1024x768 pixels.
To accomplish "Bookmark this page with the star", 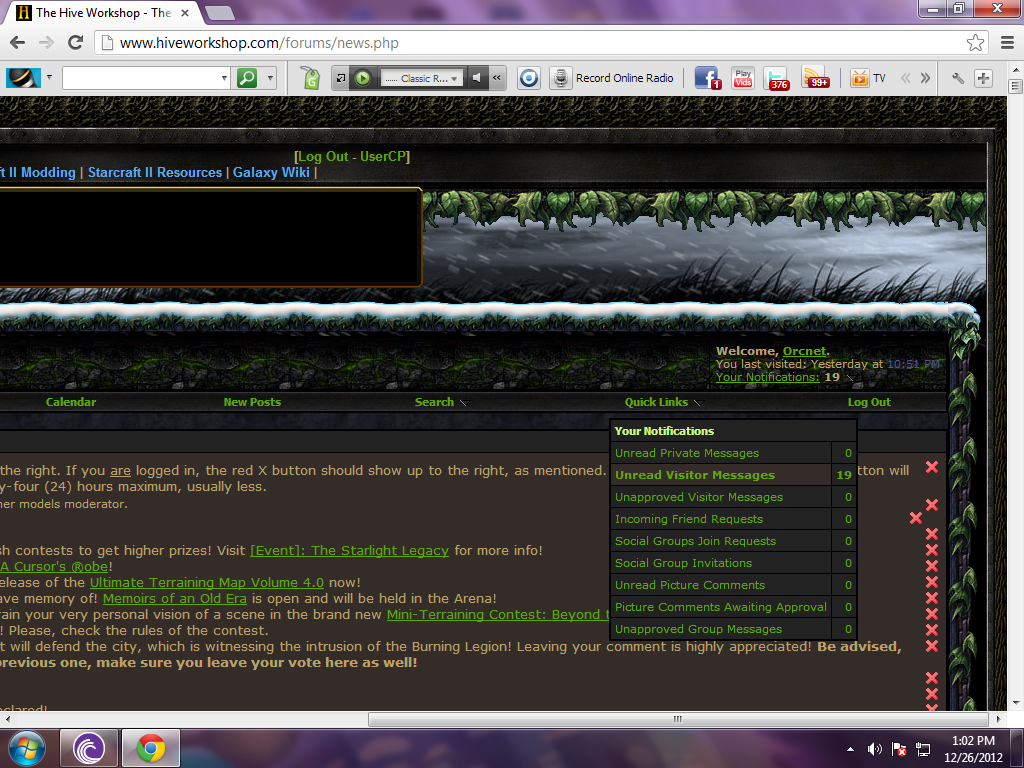I will (x=975, y=42).
